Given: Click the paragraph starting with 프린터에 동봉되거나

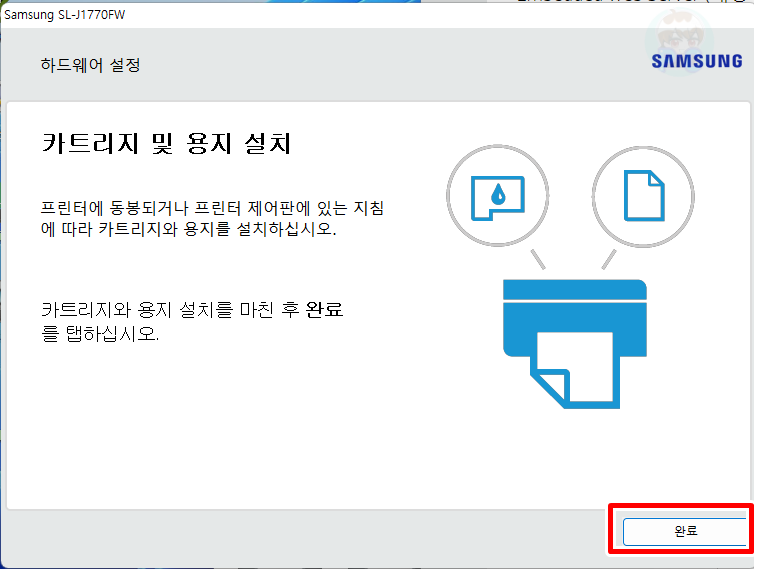Looking at the screenshot, I should pyautogui.click(x=212, y=218).
